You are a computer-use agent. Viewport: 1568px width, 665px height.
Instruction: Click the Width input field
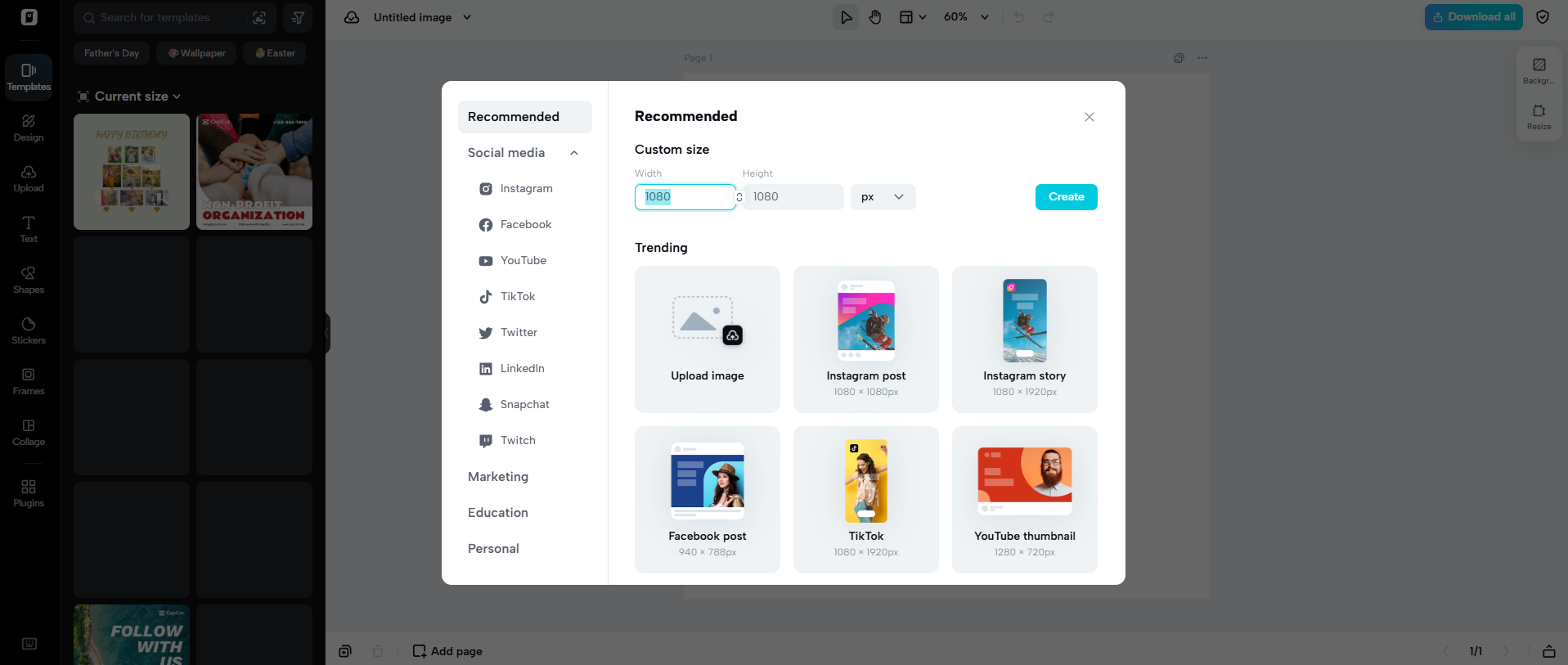coord(685,197)
